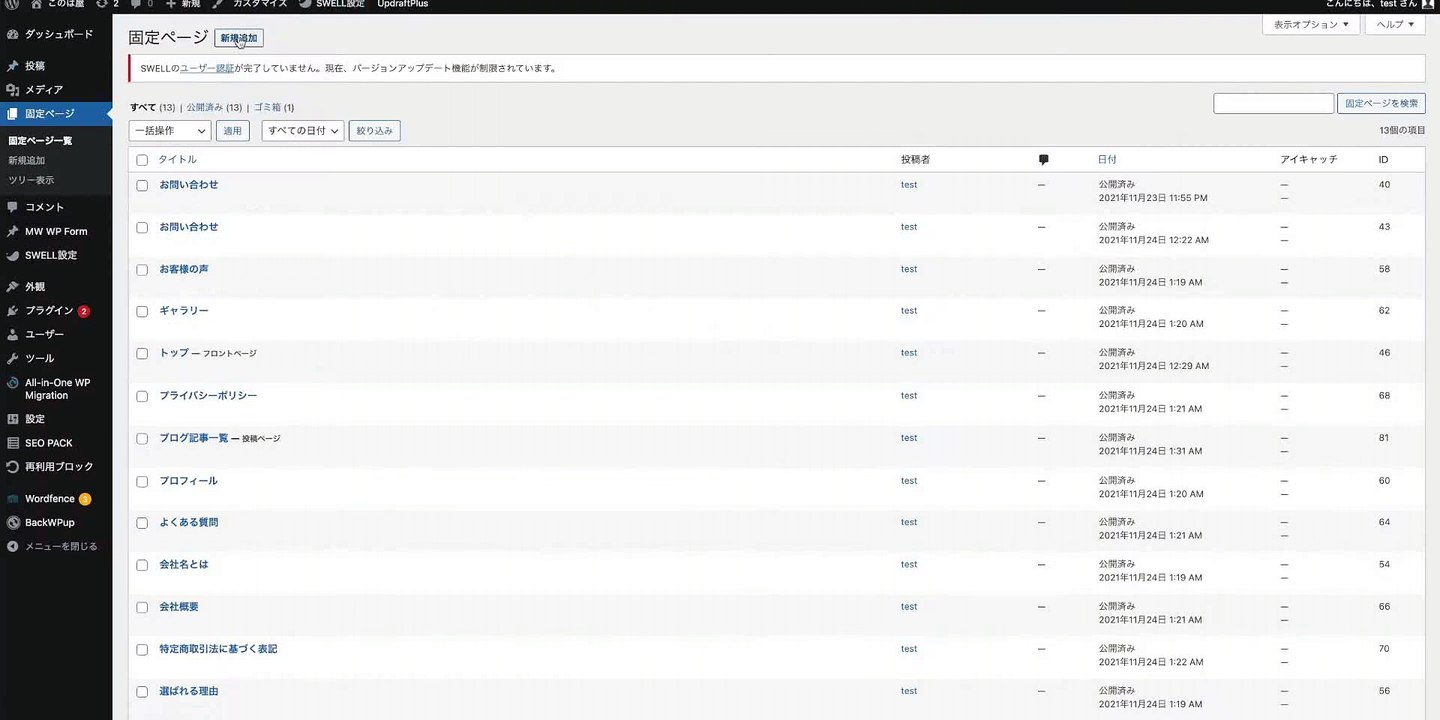Open Dashboard via its gauge icon
The width and height of the screenshot is (1440, 720).
tap(12, 34)
